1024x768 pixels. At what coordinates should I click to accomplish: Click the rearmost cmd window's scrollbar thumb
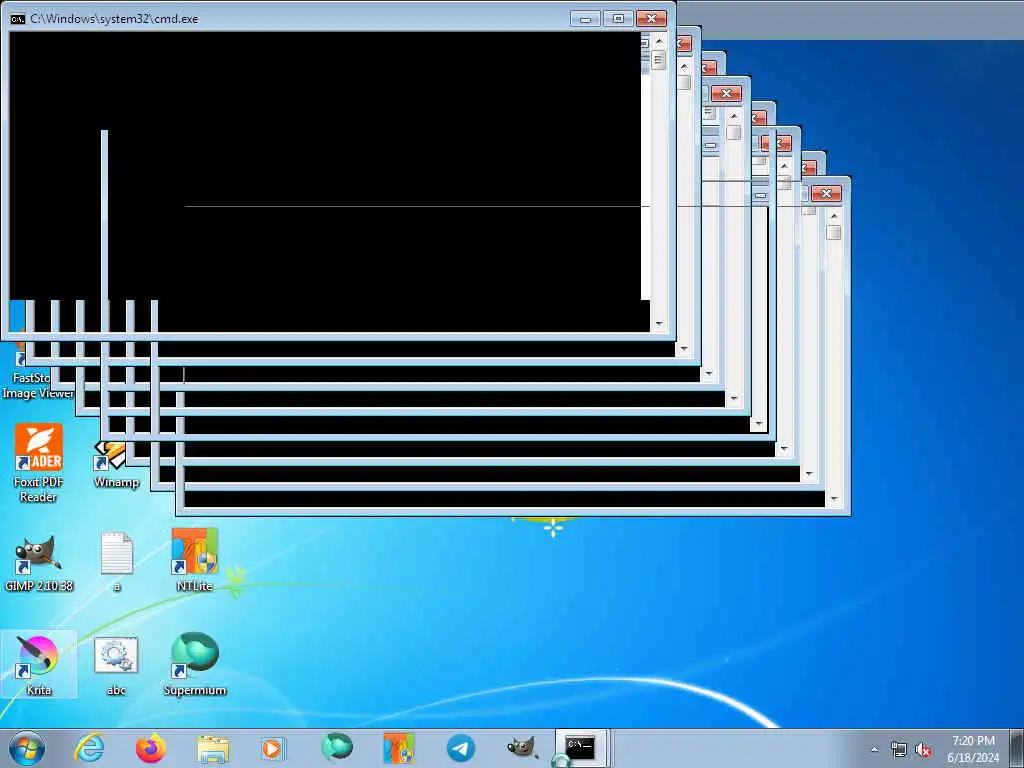(x=834, y=232)
